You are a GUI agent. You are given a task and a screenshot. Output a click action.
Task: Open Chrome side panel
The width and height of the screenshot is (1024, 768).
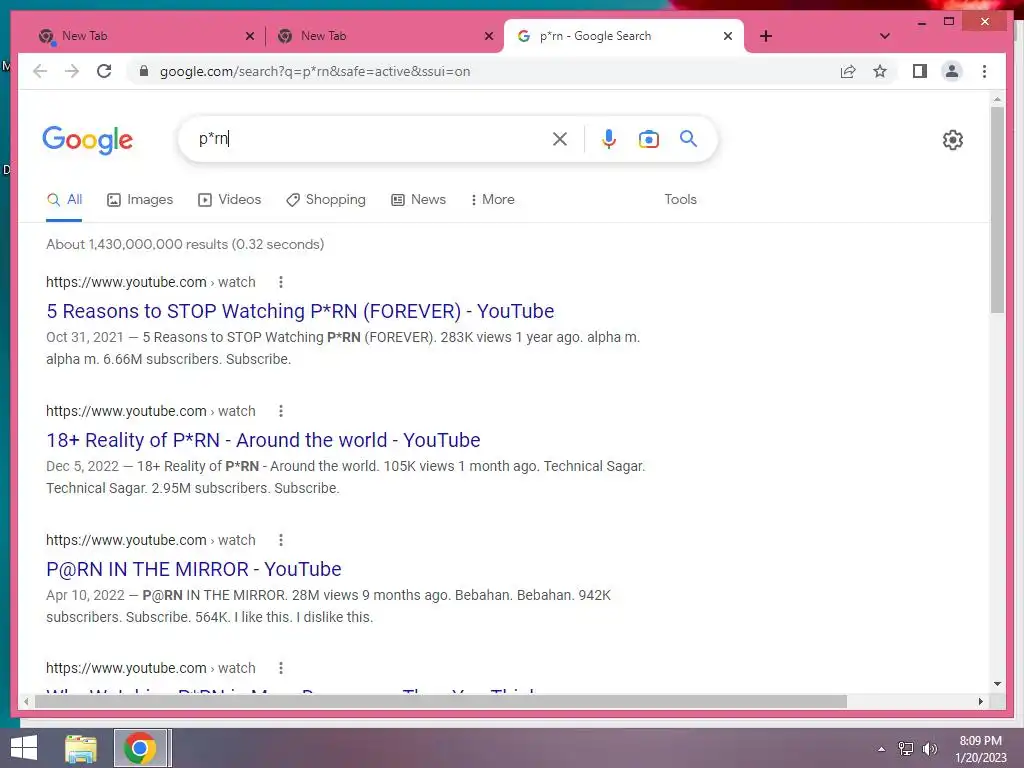point(920,71)
